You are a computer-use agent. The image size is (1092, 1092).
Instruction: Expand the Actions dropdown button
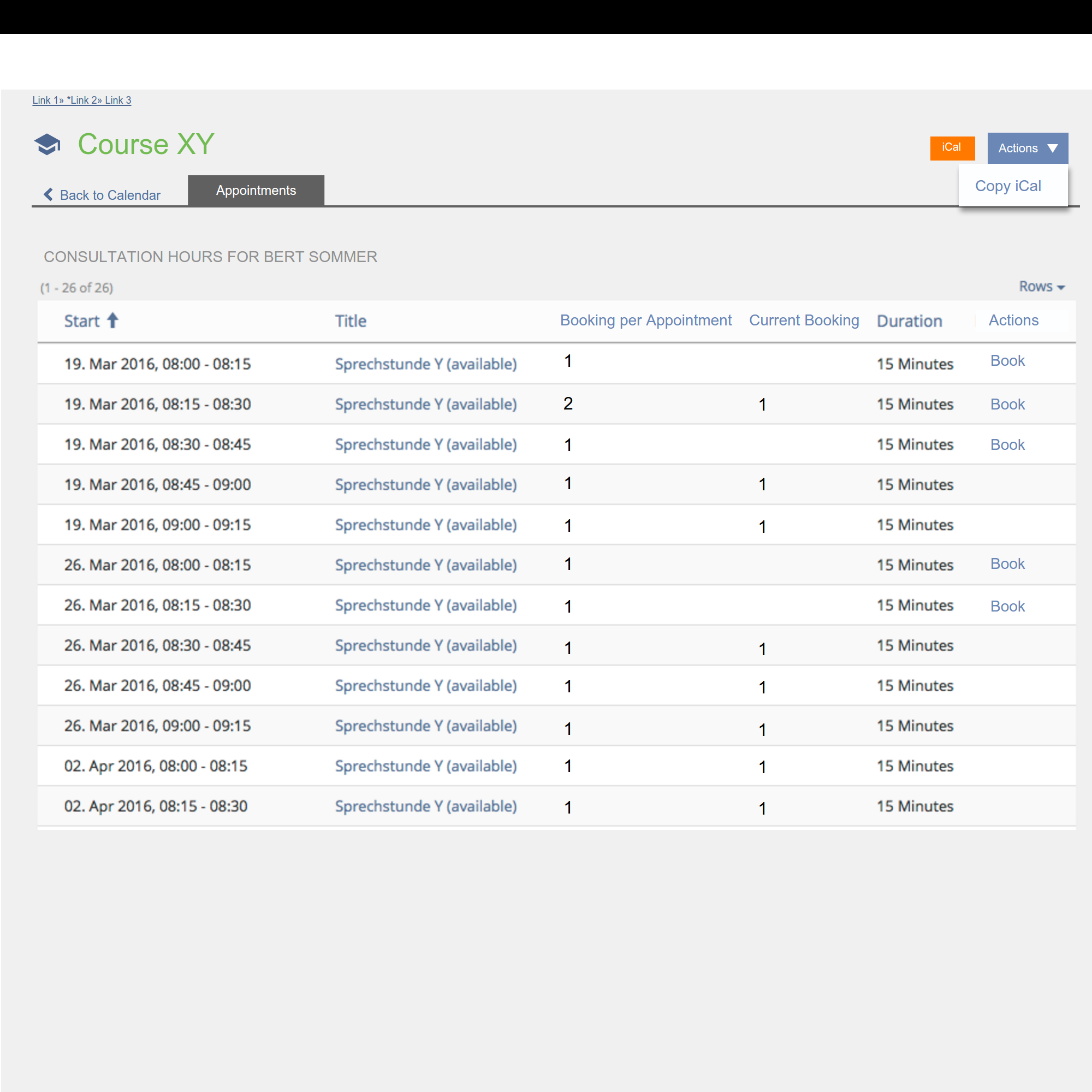pyautogui.click(x=1027, y=148)
